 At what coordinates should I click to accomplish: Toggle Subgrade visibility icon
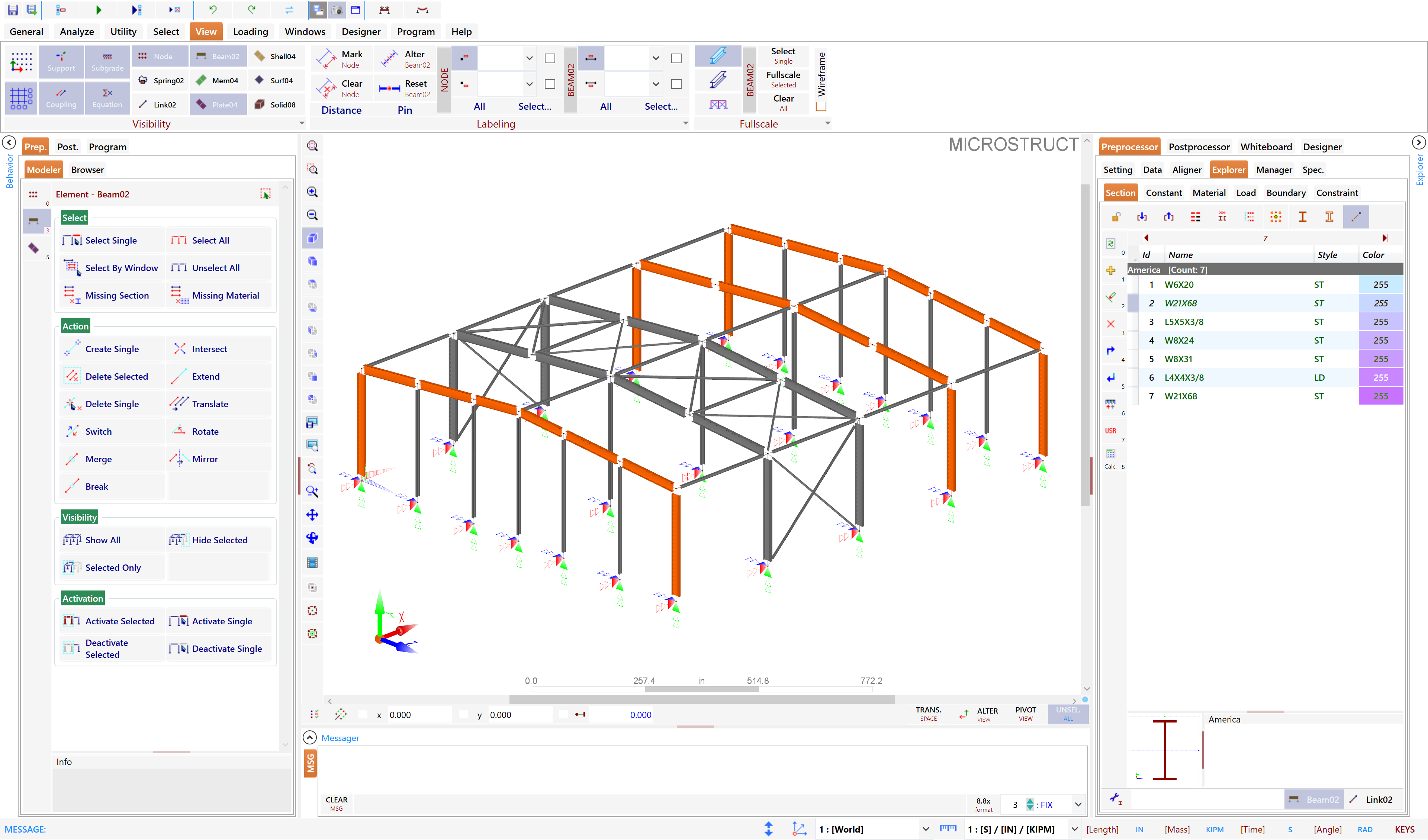[x=107, y=61]
